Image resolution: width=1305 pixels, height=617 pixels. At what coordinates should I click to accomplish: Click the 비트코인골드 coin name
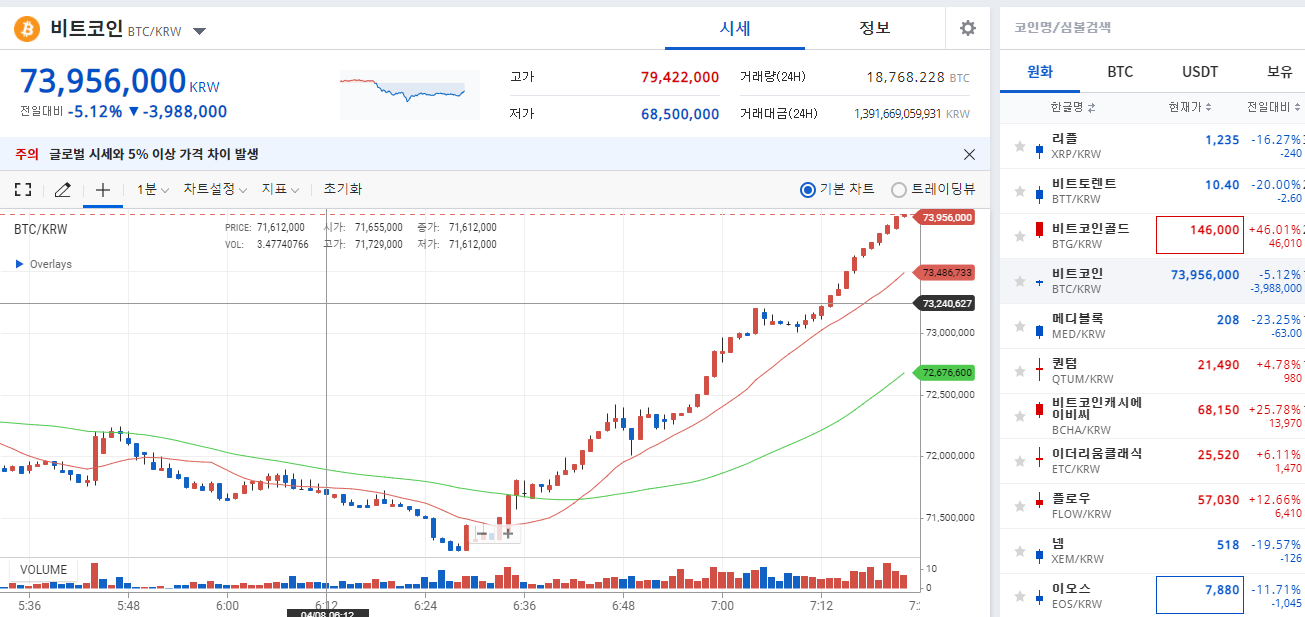1090,229
